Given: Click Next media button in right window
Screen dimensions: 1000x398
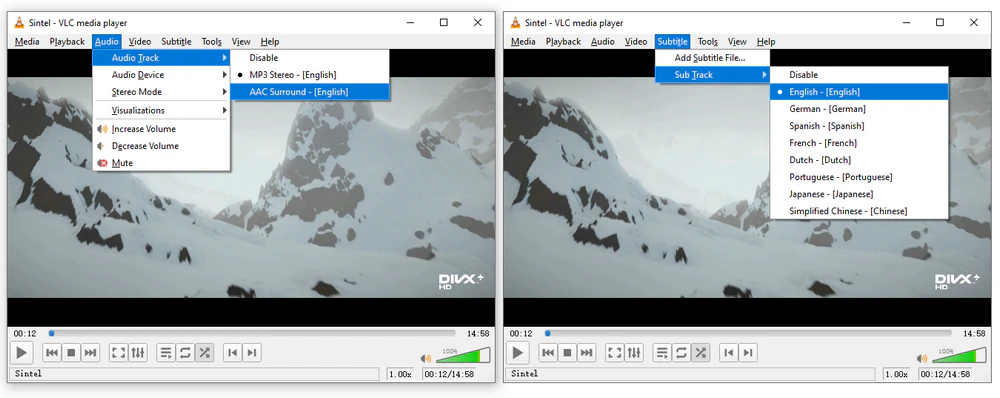Looking at the screenshot, I should click(586, 352).
